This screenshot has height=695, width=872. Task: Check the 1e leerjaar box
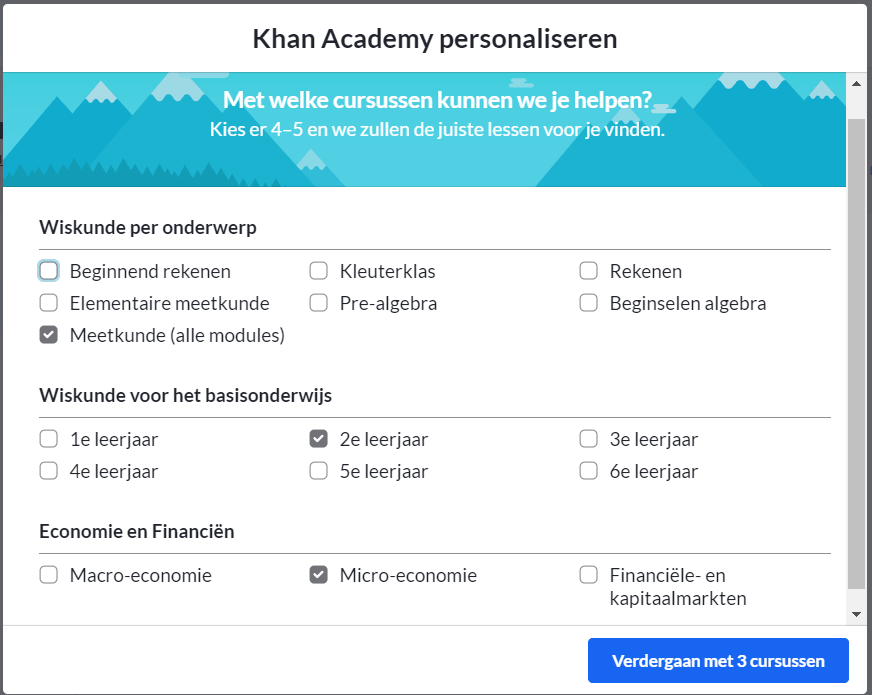[48, 439]
